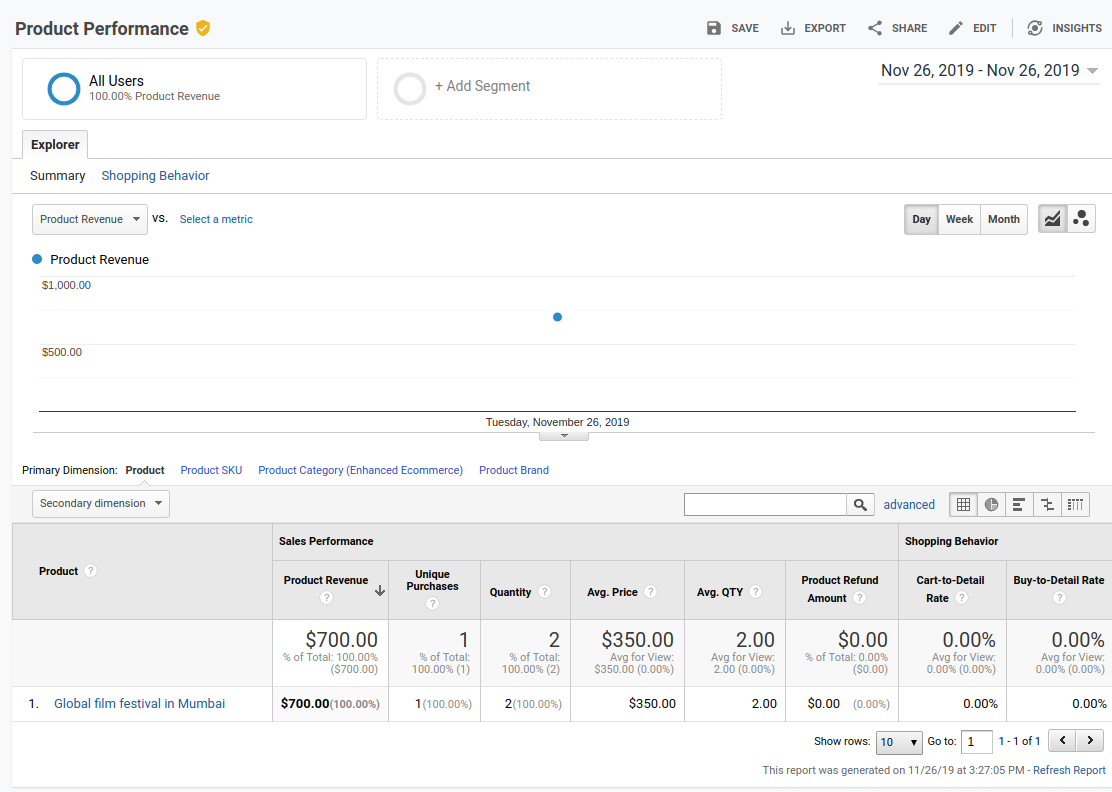Click the Export download icon
This screenshot has width=1112, height=792.
pos(788,28)
